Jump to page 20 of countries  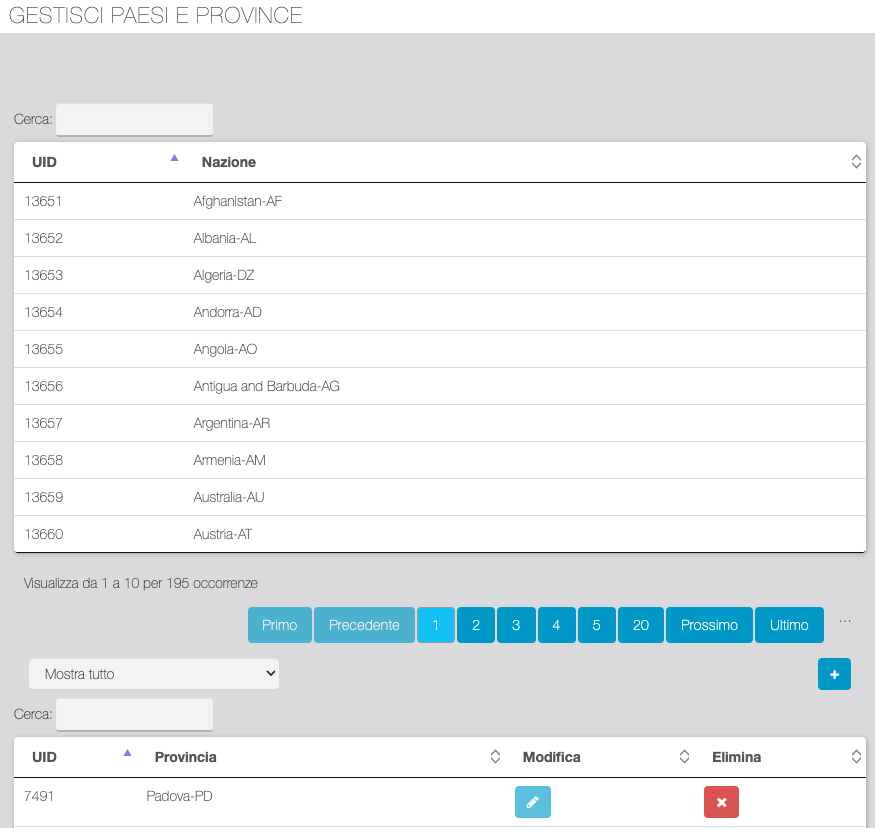point(640,625)
